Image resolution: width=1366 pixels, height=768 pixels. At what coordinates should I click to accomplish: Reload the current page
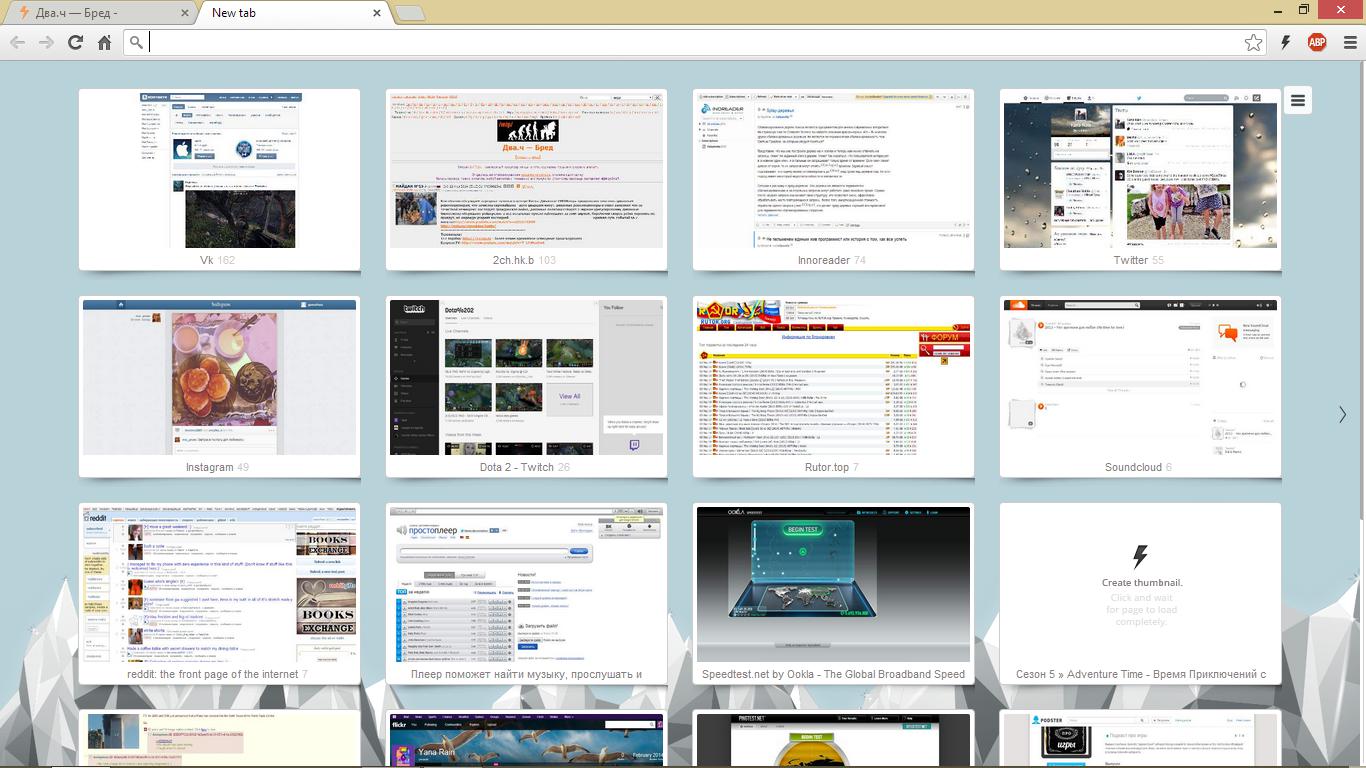tap(75, 42)
